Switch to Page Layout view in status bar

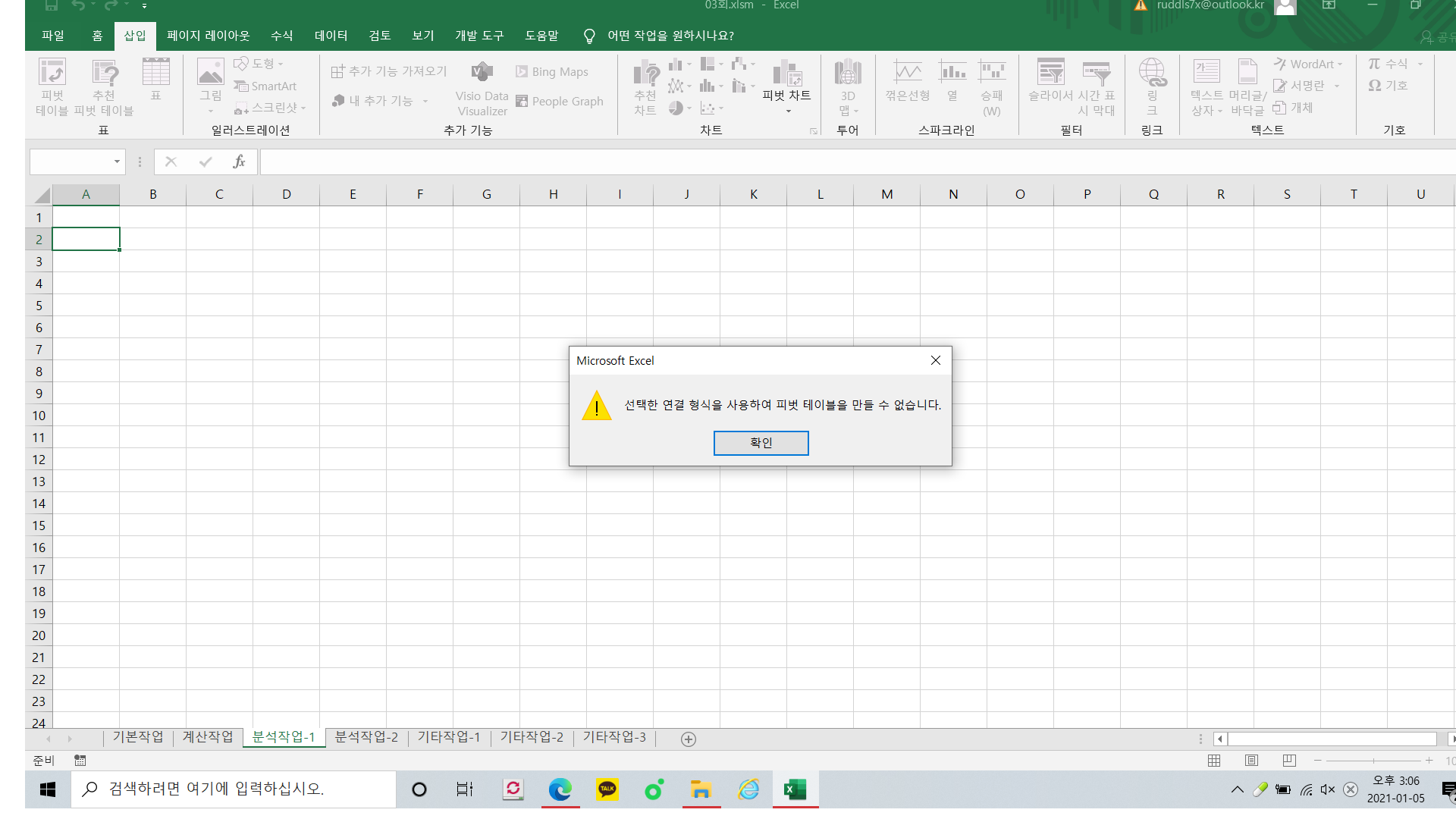coord(1251,760)
